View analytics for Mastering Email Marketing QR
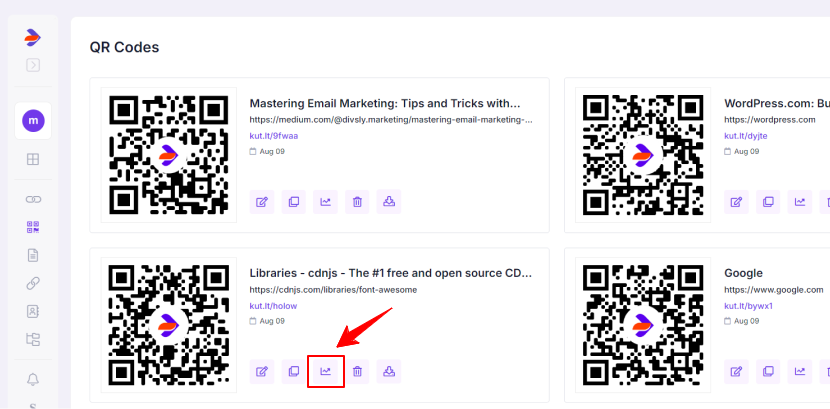The width and height of the screenshot is (830, 409). click(326, 202)
